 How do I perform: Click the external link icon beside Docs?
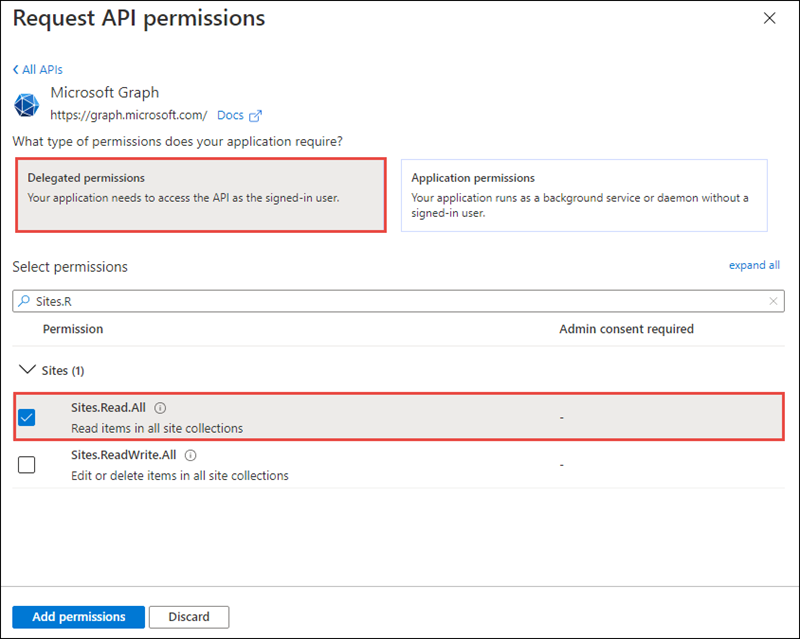click(255, 116)
